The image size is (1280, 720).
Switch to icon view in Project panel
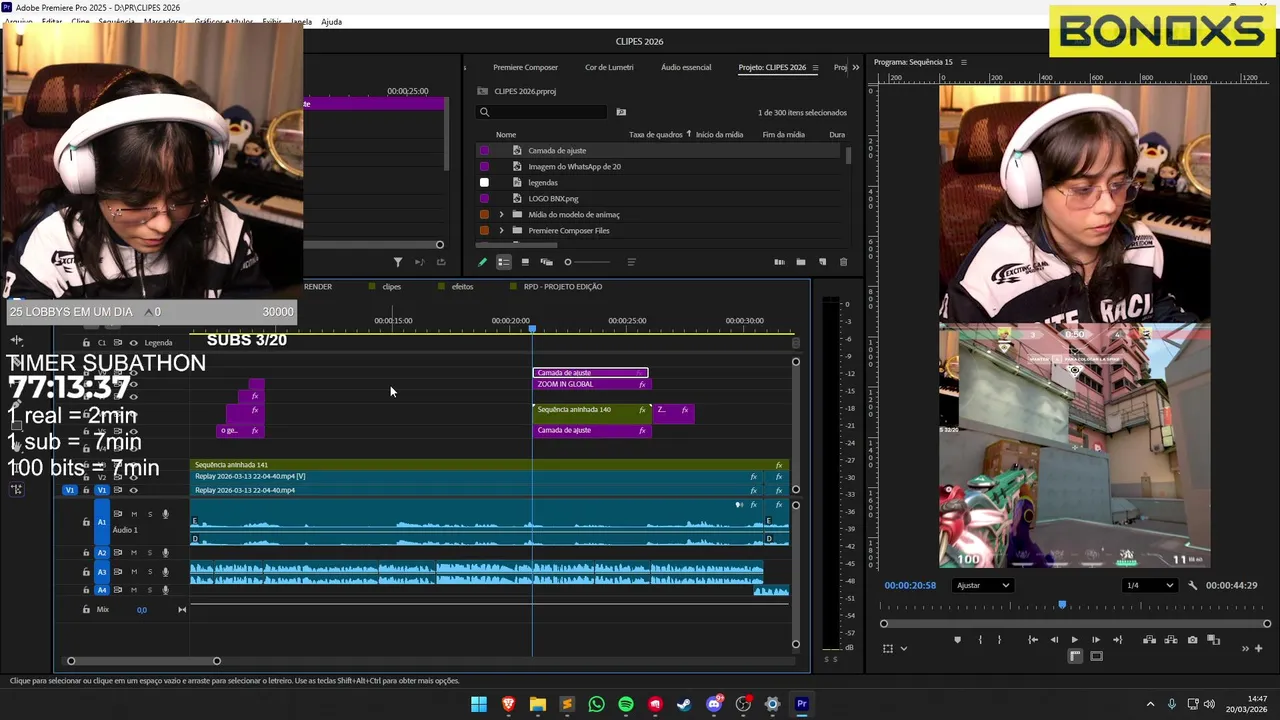(x=525, y=262)
